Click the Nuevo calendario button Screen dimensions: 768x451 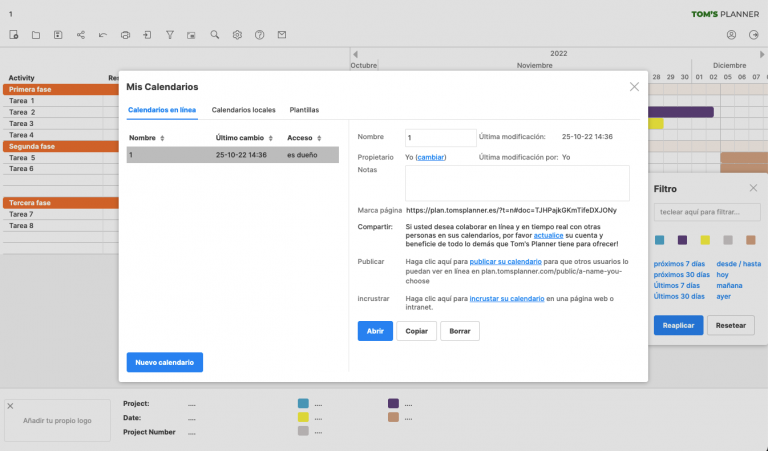click(165, 362)
